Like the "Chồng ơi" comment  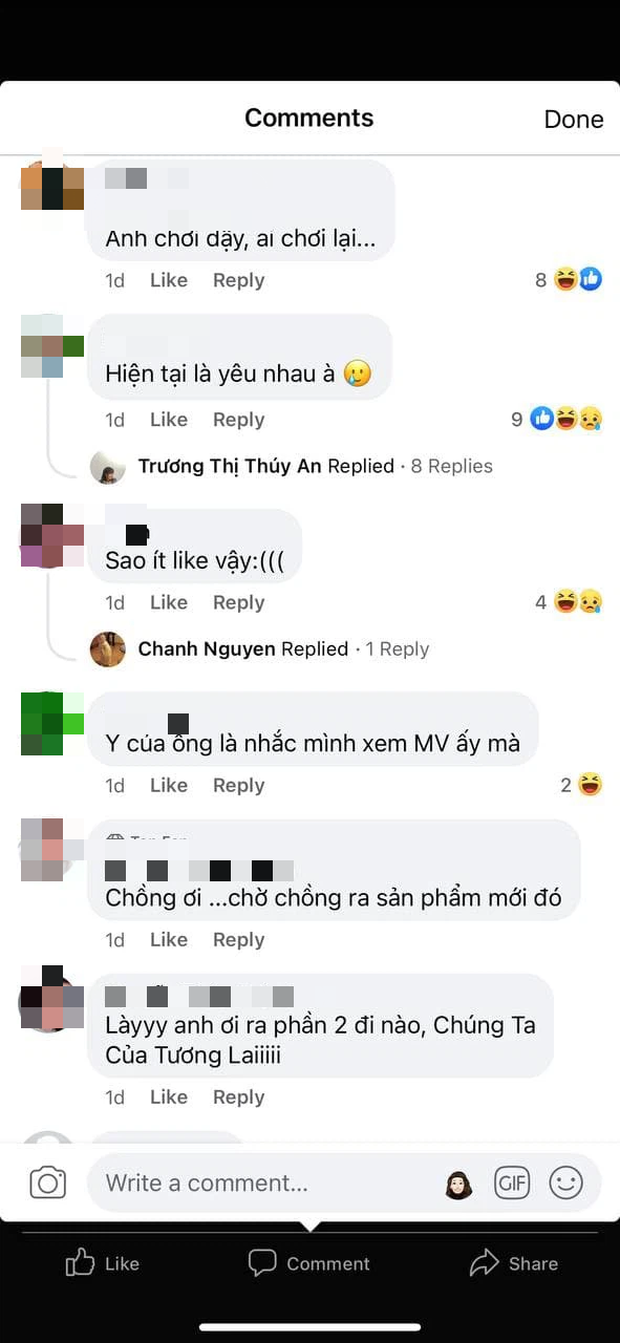point(168,939)
